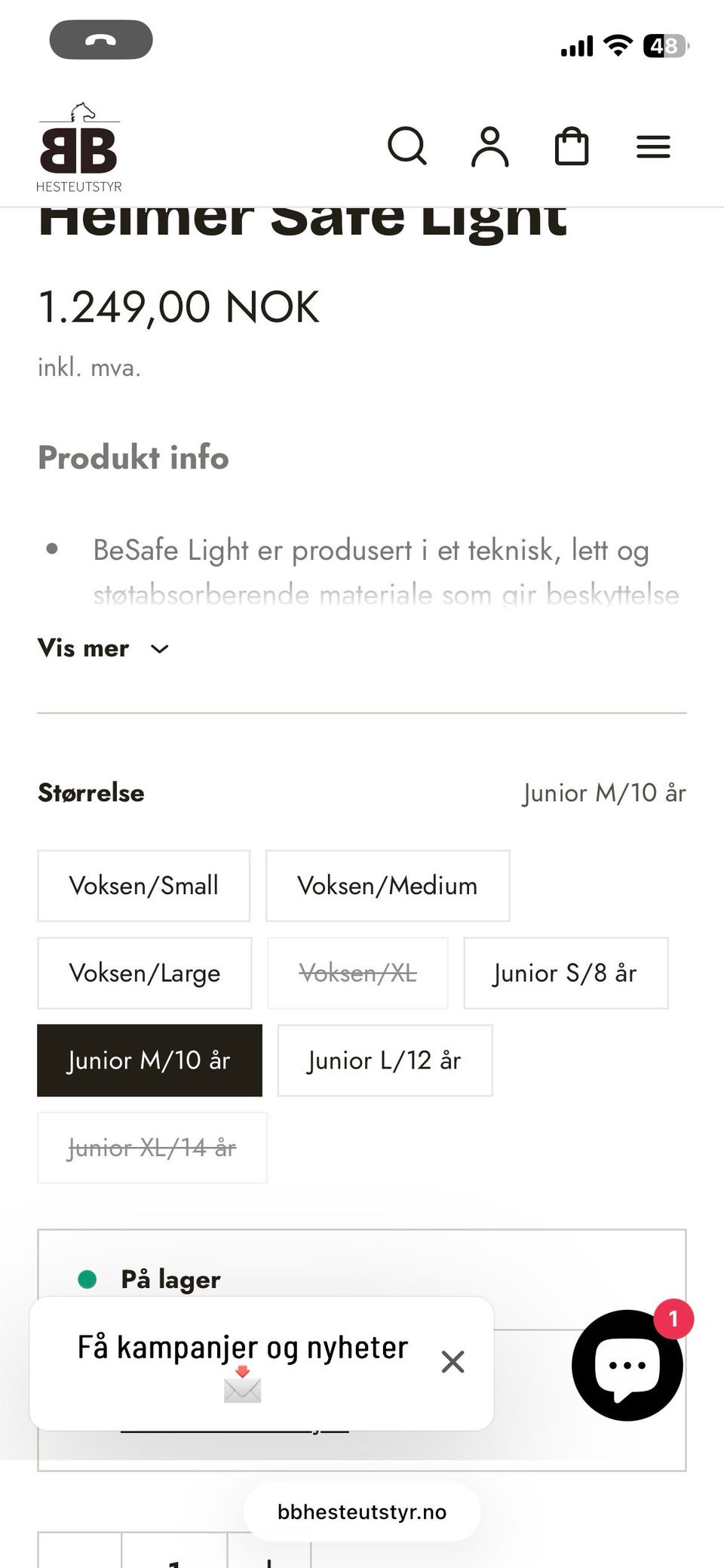Open the chat bubble widget

pyautogui.click(x=627, y=1365)
